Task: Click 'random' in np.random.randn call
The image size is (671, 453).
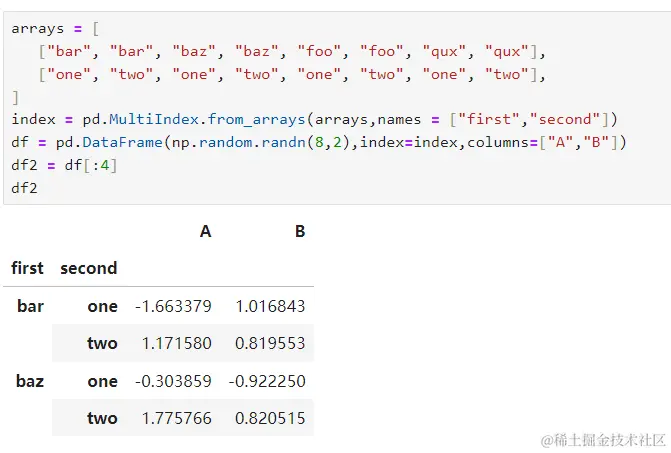Action: click(x=225, y=142)
